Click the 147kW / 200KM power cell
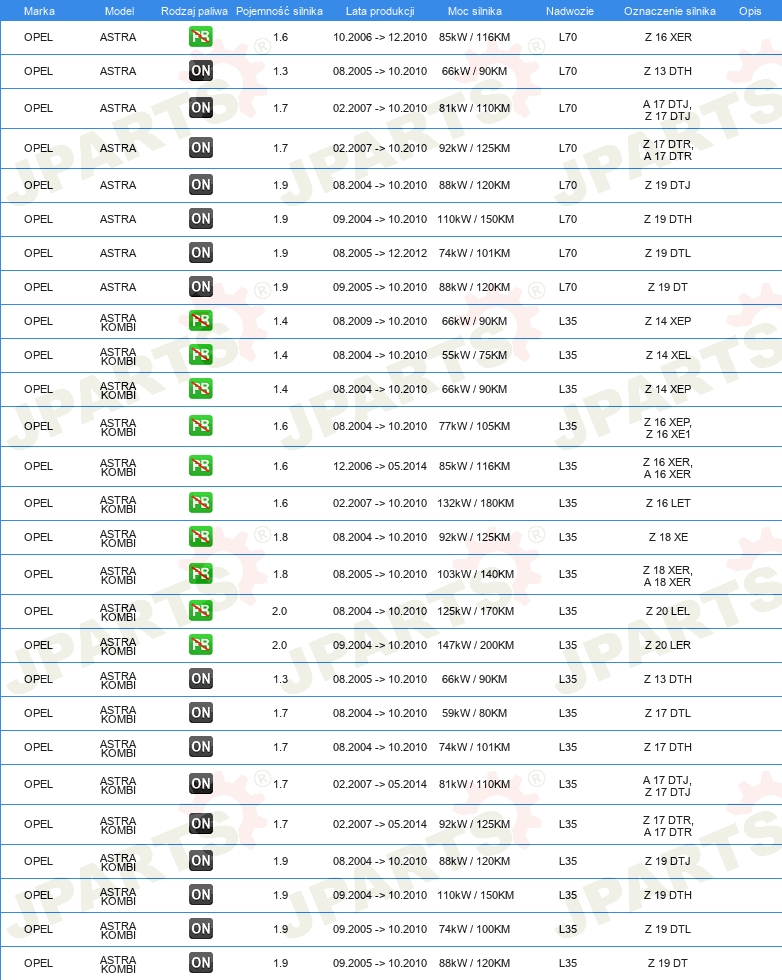The width and height of the screenshot is (782, 980). tap(476, 645)
